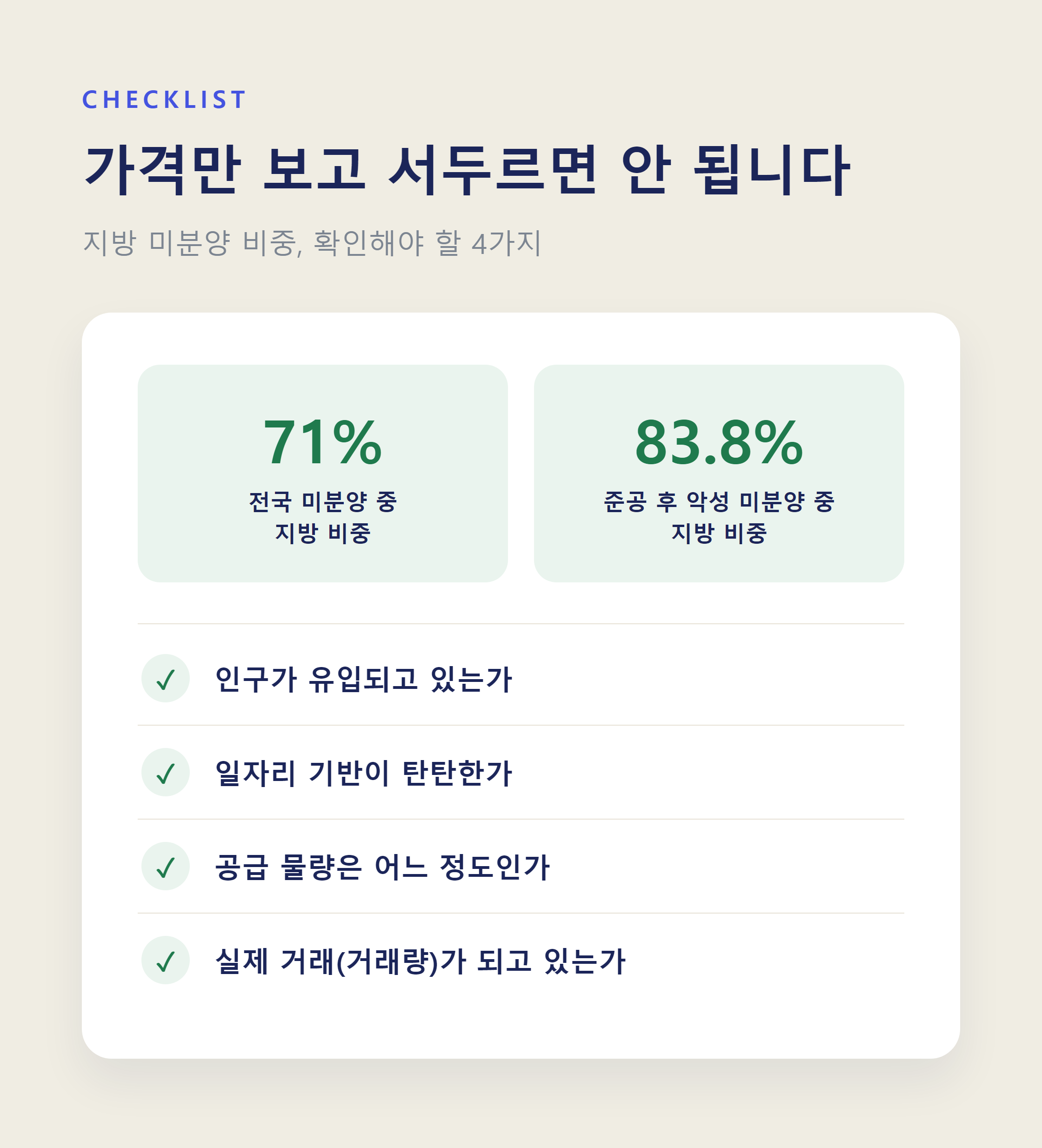Click the large 71% number
This screenshot has height=1148, width=1042.
coord(322,442)
